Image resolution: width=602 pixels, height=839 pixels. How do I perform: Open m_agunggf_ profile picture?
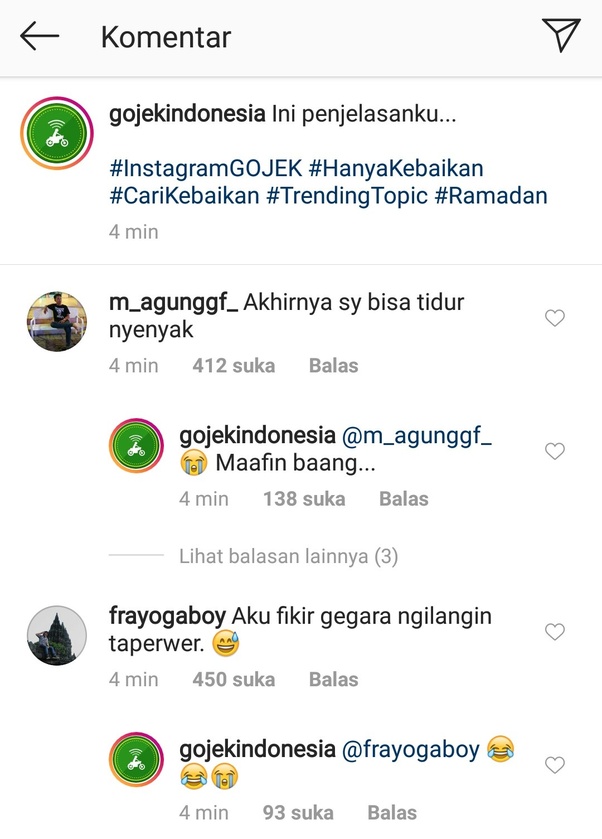tap(57, 322)
